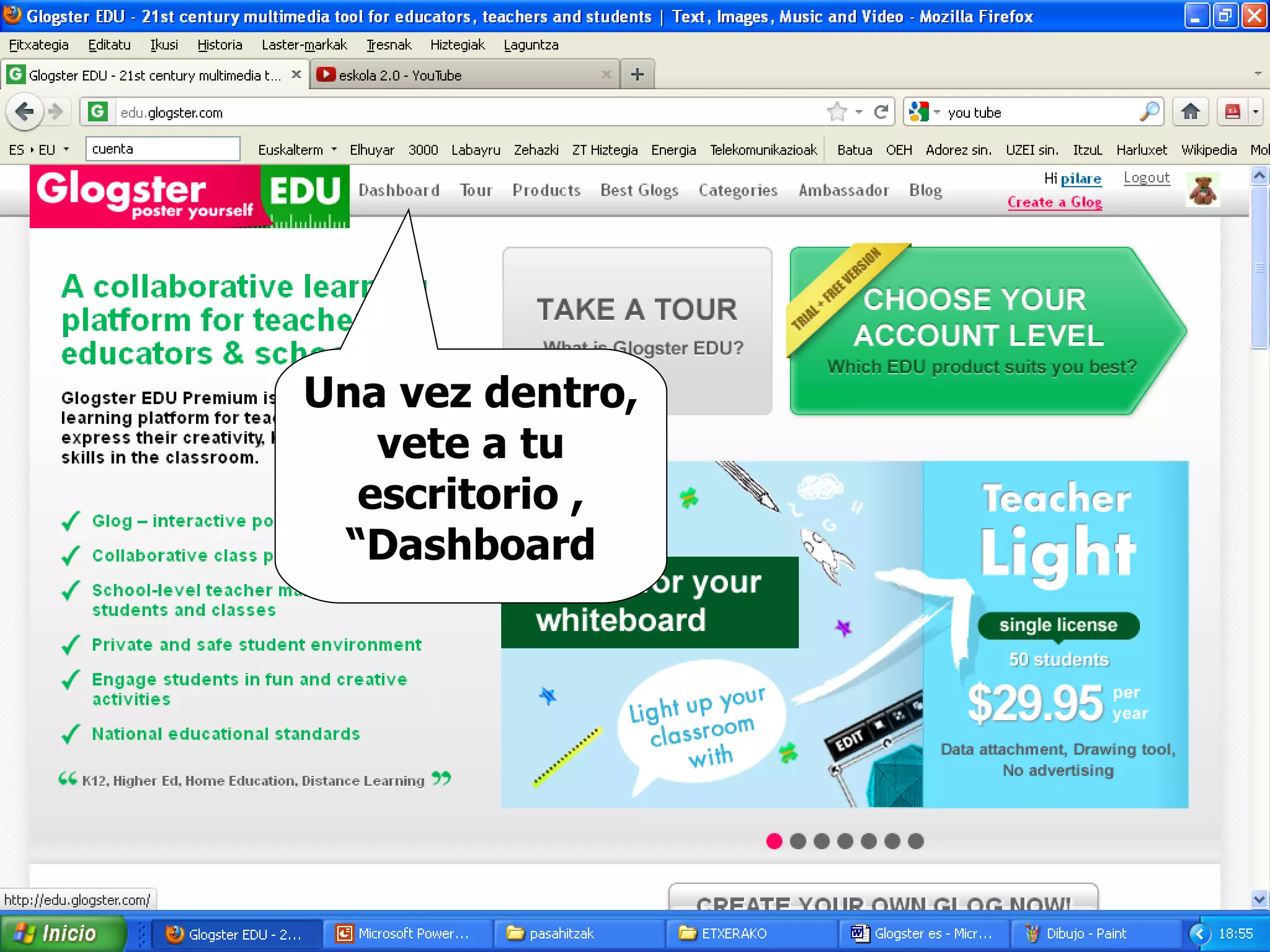Open the Blog navigation link

click(x=926, y=190)
